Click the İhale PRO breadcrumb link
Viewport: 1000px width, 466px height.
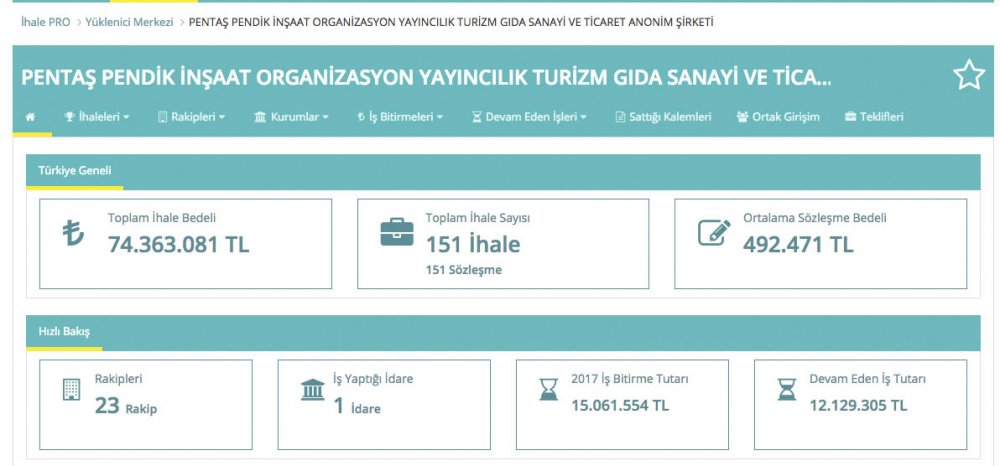click(45, 22)
